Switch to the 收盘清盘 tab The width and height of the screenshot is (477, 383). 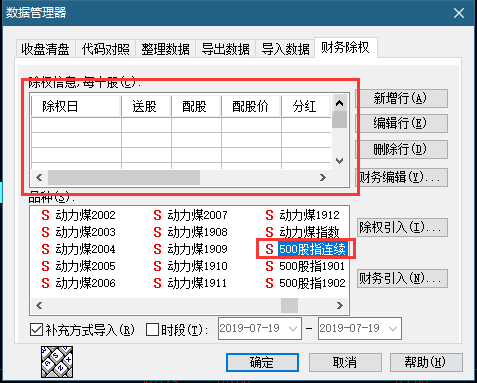(x=45, y=49)
